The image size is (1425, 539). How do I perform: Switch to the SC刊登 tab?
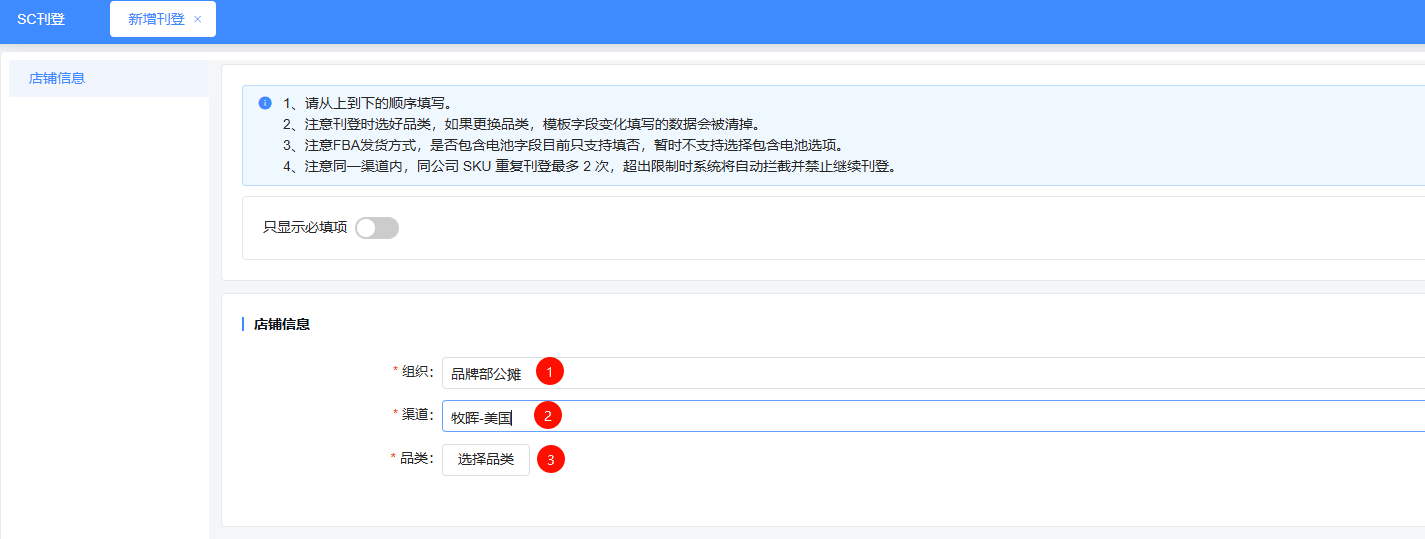pyautogui.click(x=41, y=19)
